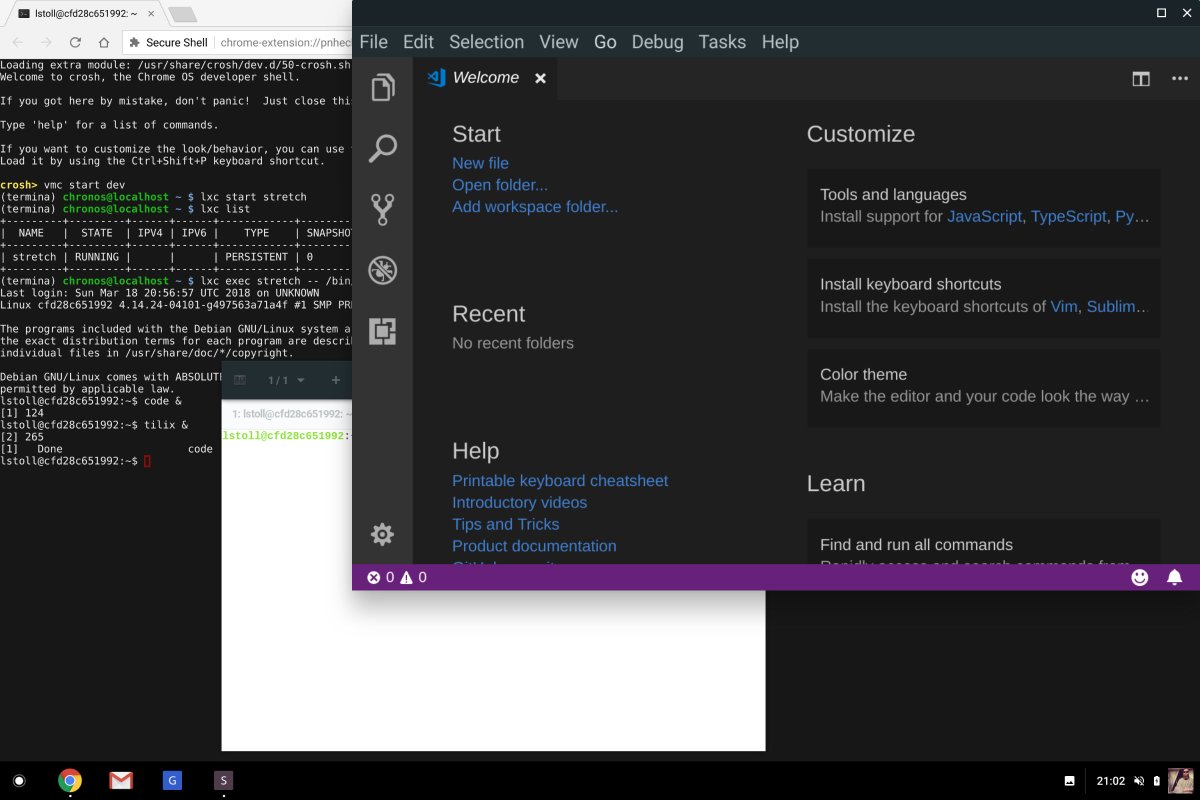
Task: Open the Source Control panel
Action: click(x=382, y=209)
